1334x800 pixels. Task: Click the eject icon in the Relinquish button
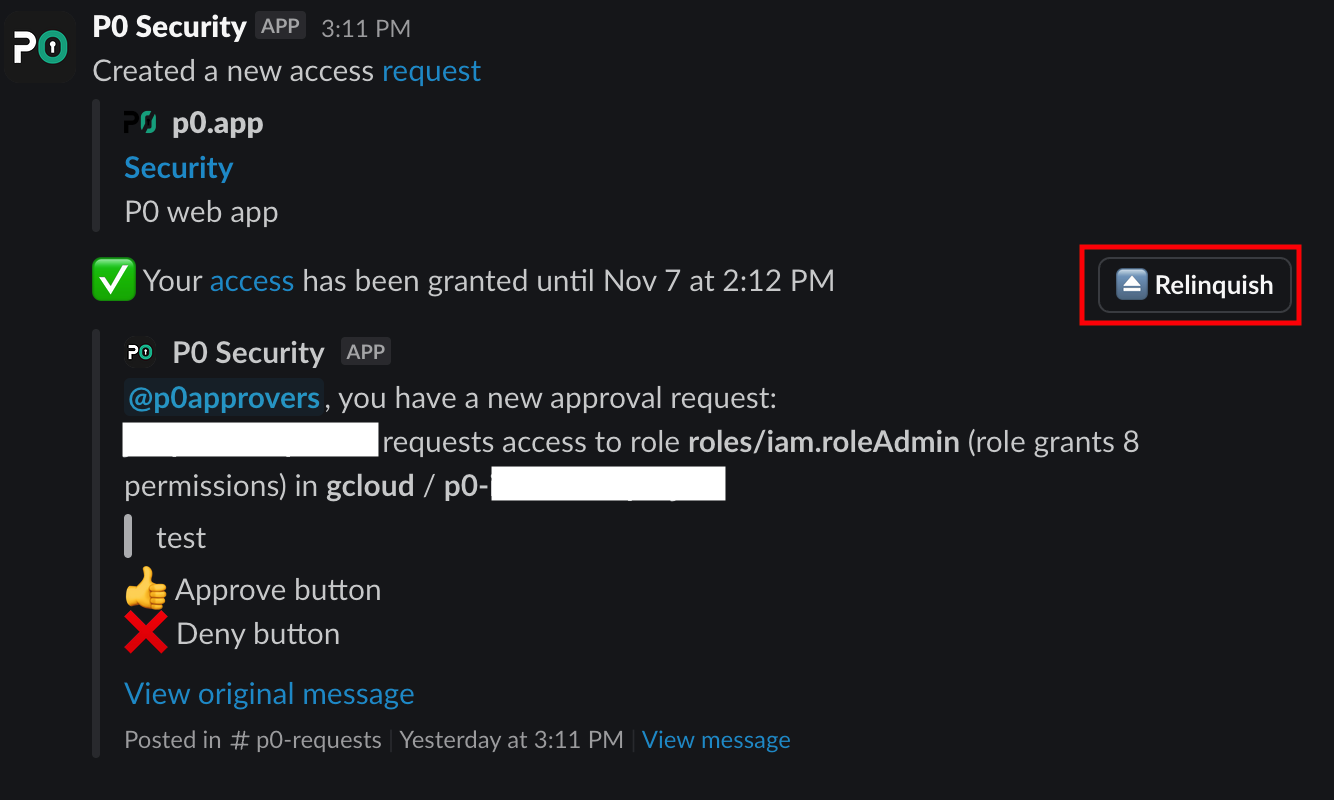coord(1131,285)
